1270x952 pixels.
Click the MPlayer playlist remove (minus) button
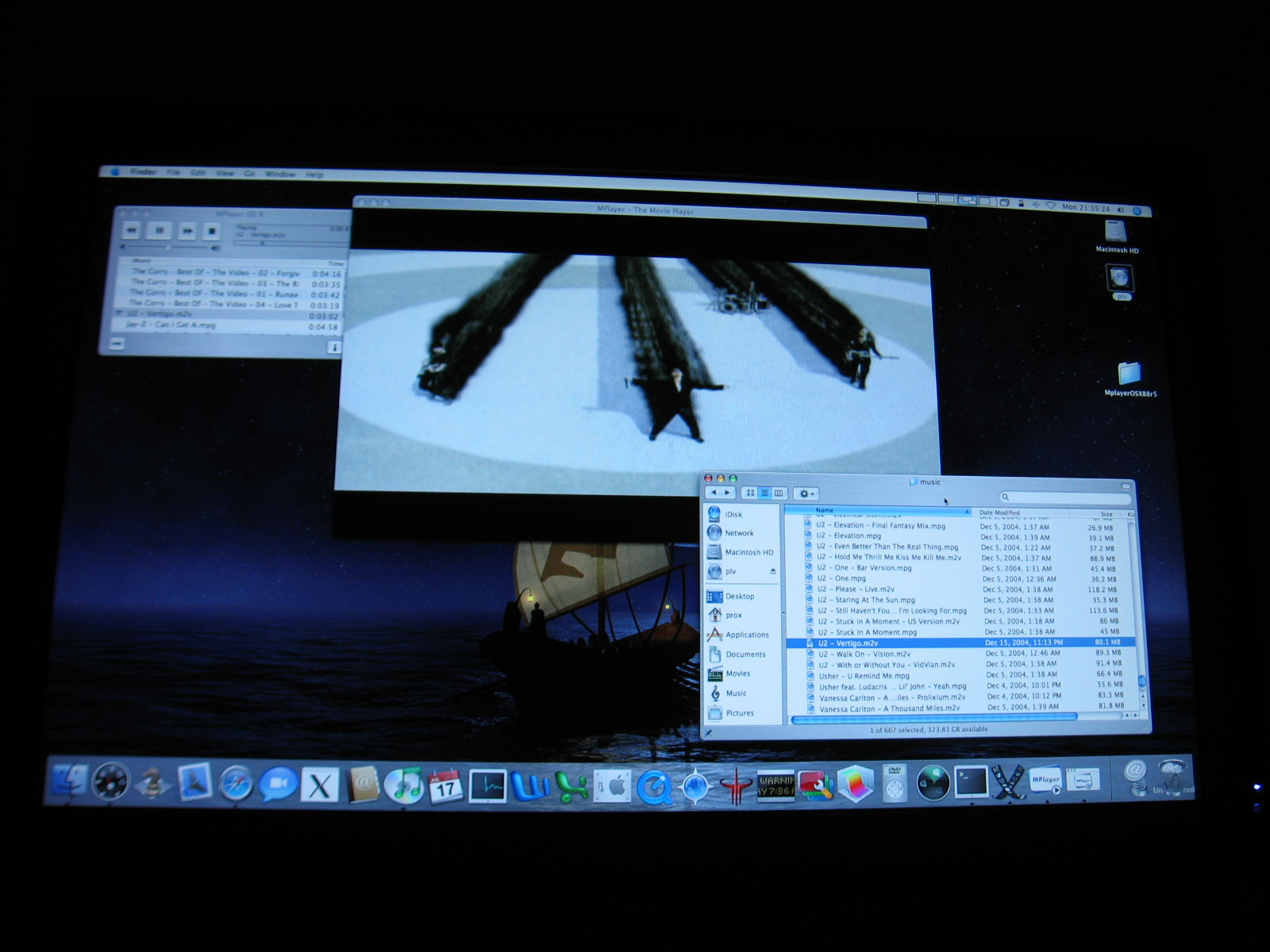coord(117,344)
